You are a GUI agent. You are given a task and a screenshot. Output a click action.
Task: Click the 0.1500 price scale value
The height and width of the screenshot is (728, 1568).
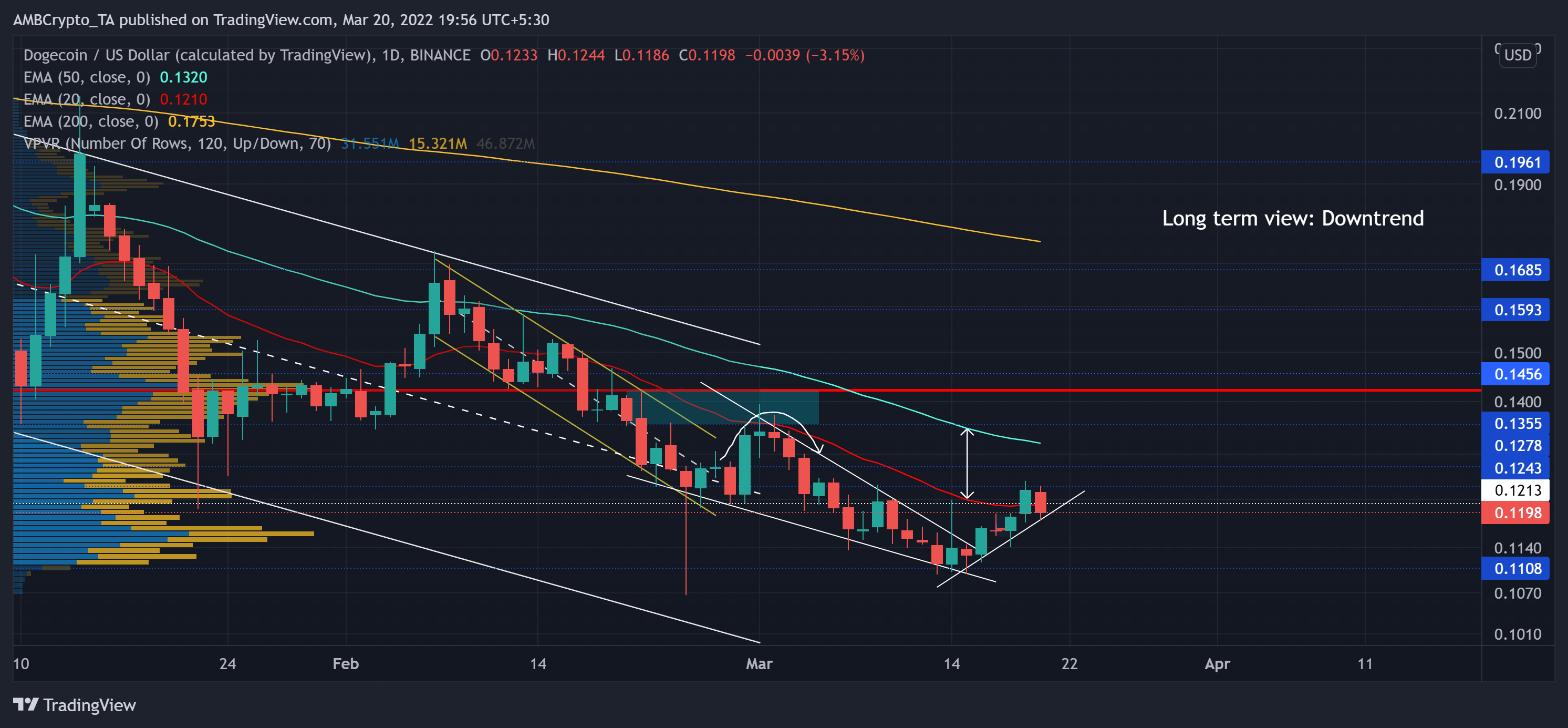point(1518,353)
